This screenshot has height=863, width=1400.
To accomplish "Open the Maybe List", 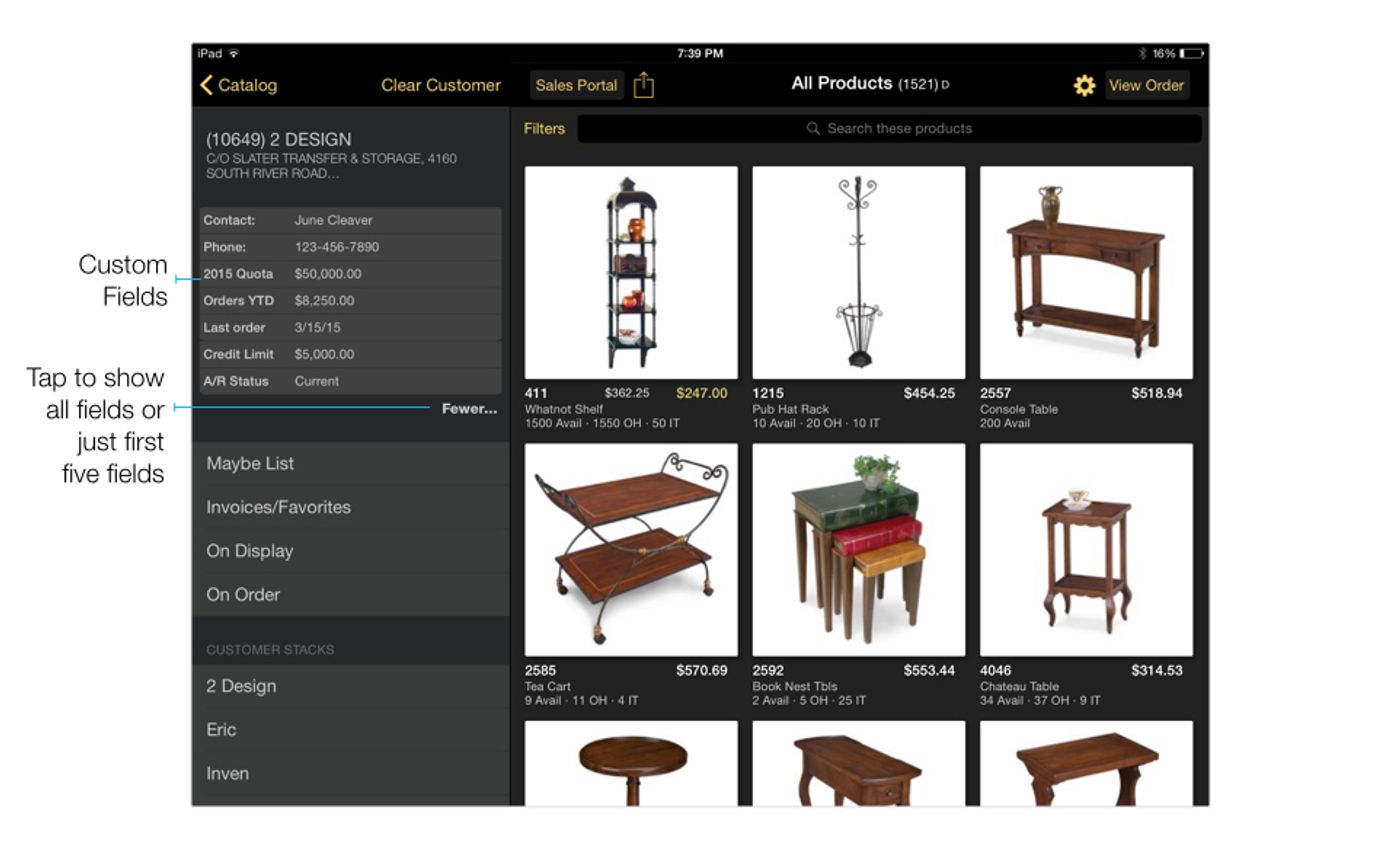I will (x=351, y=464).
